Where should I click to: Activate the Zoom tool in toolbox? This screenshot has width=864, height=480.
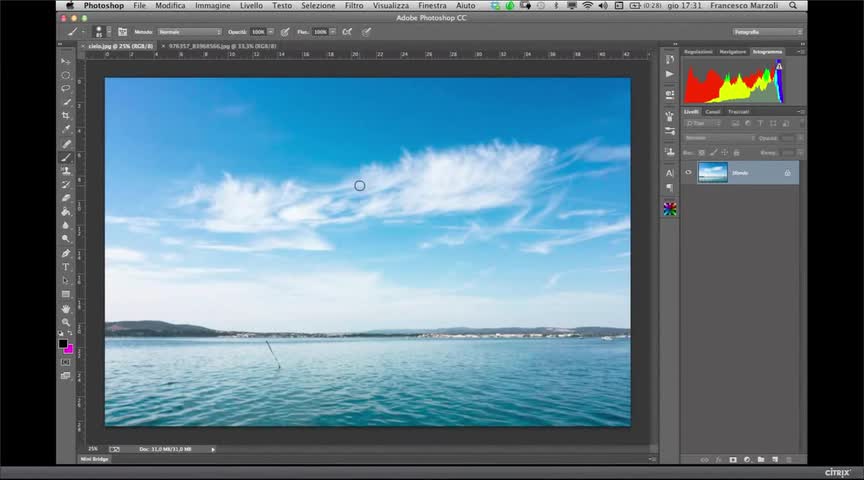(x=66, y=322)
